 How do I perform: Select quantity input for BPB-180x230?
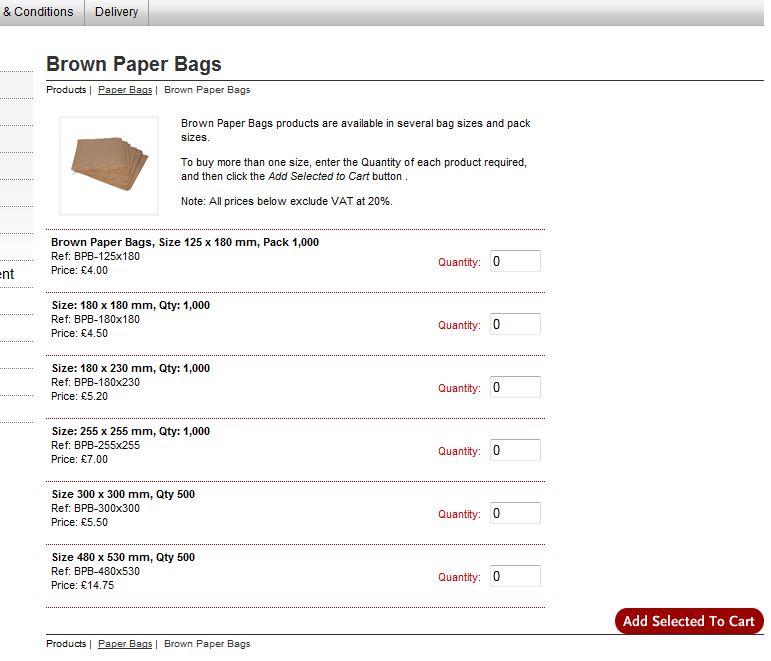click(515, 387)
